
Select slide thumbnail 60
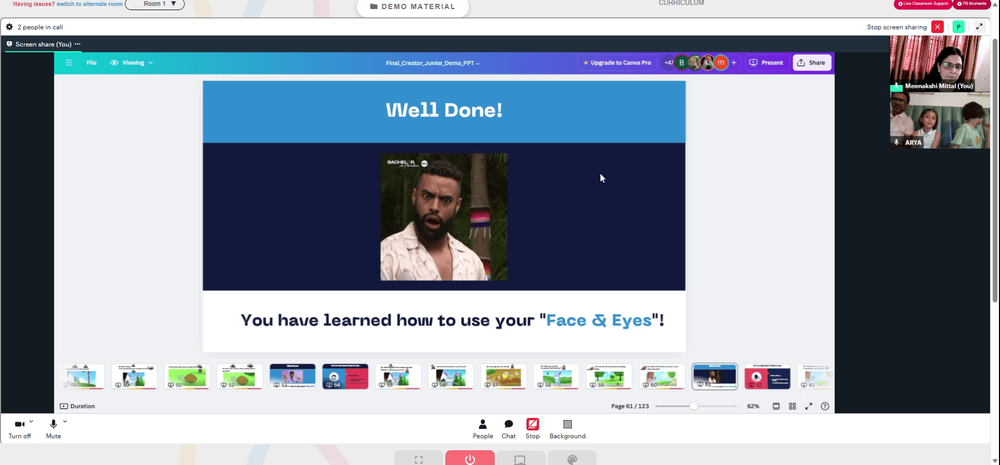(662, 376)
